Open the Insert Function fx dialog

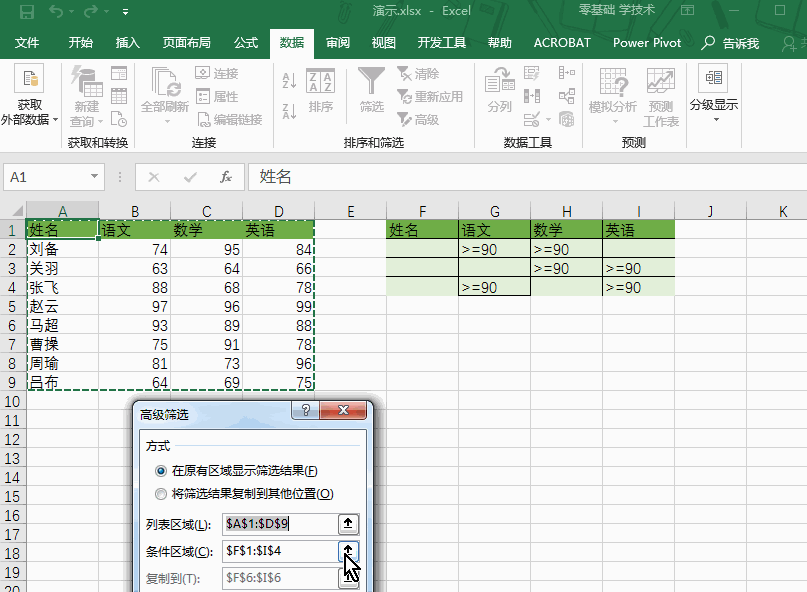pos(225,177)
